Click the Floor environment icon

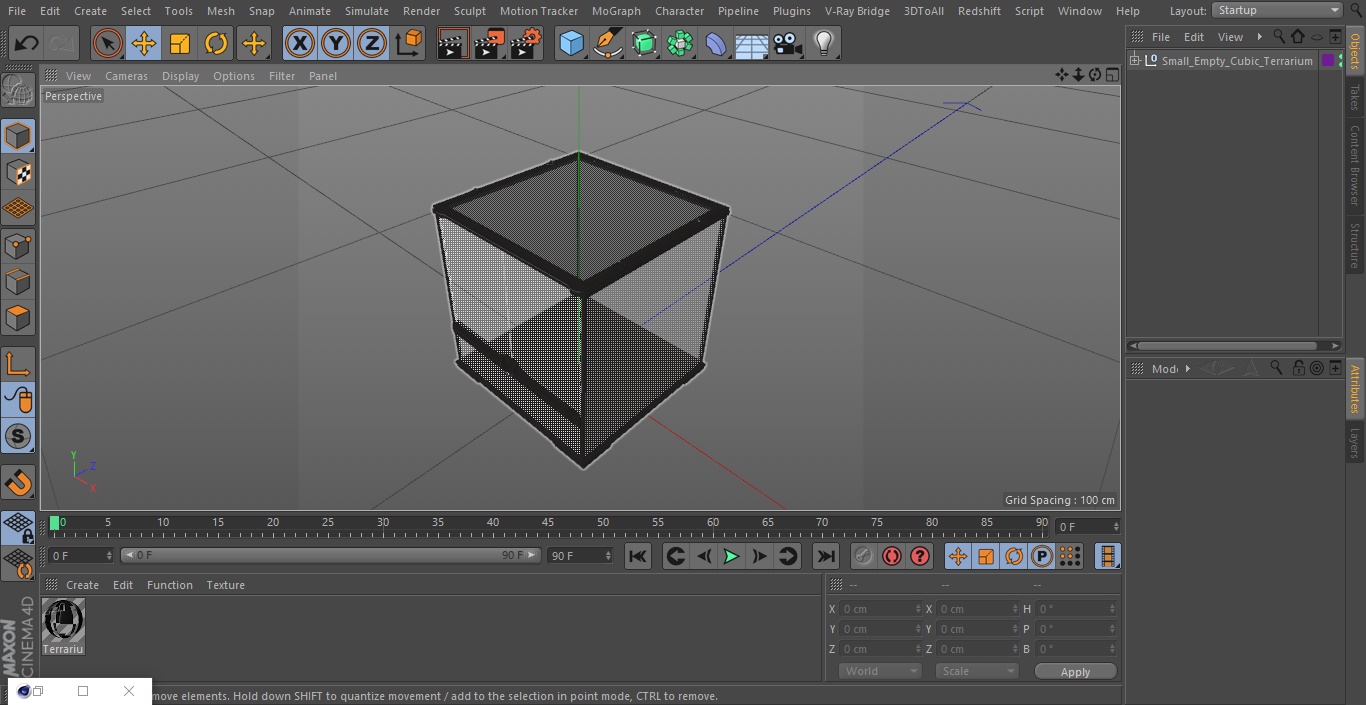(752, 43)
